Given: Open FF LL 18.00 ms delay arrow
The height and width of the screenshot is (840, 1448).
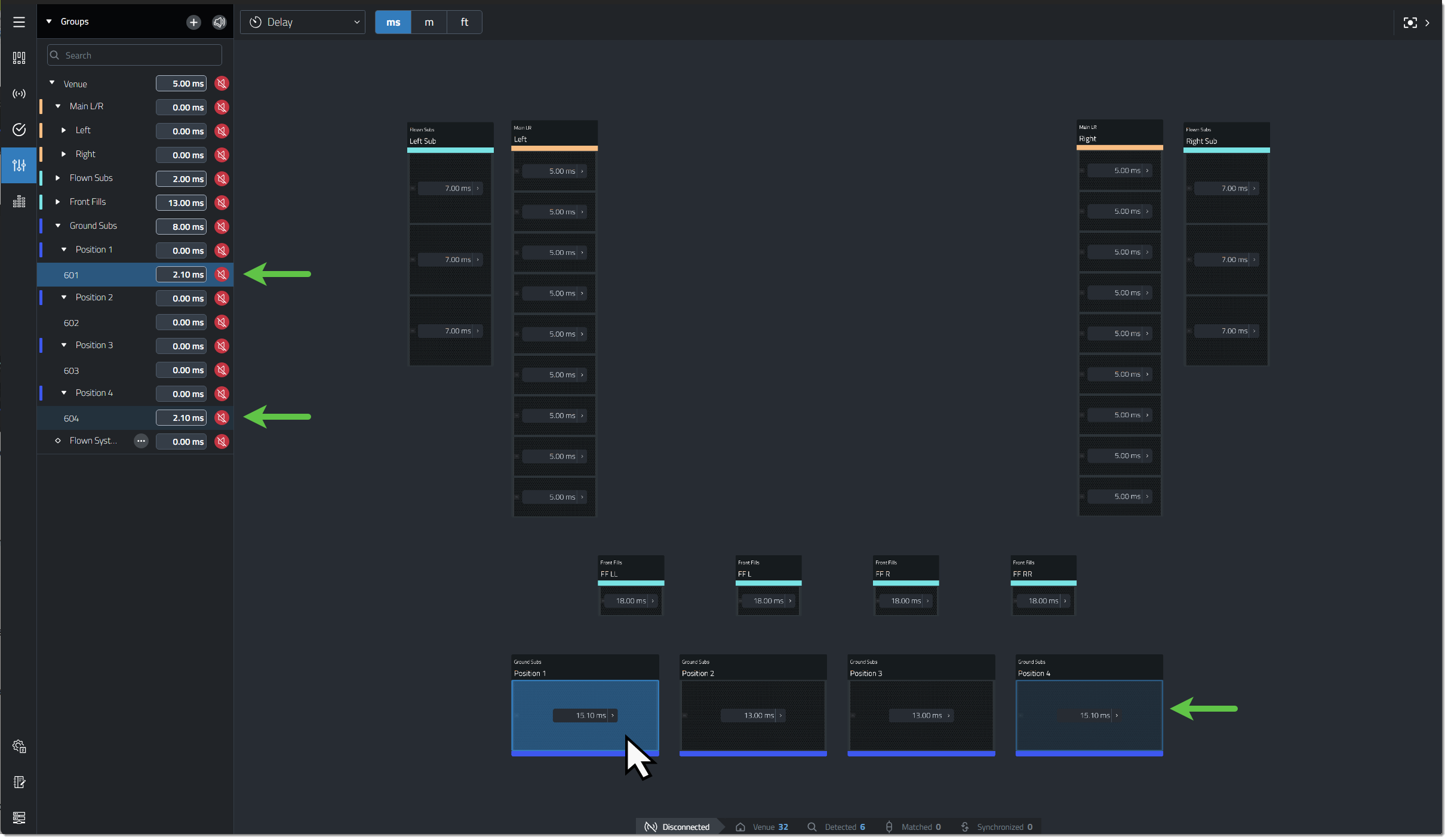Looking at the screenshot, I should (x=653, y=601).
